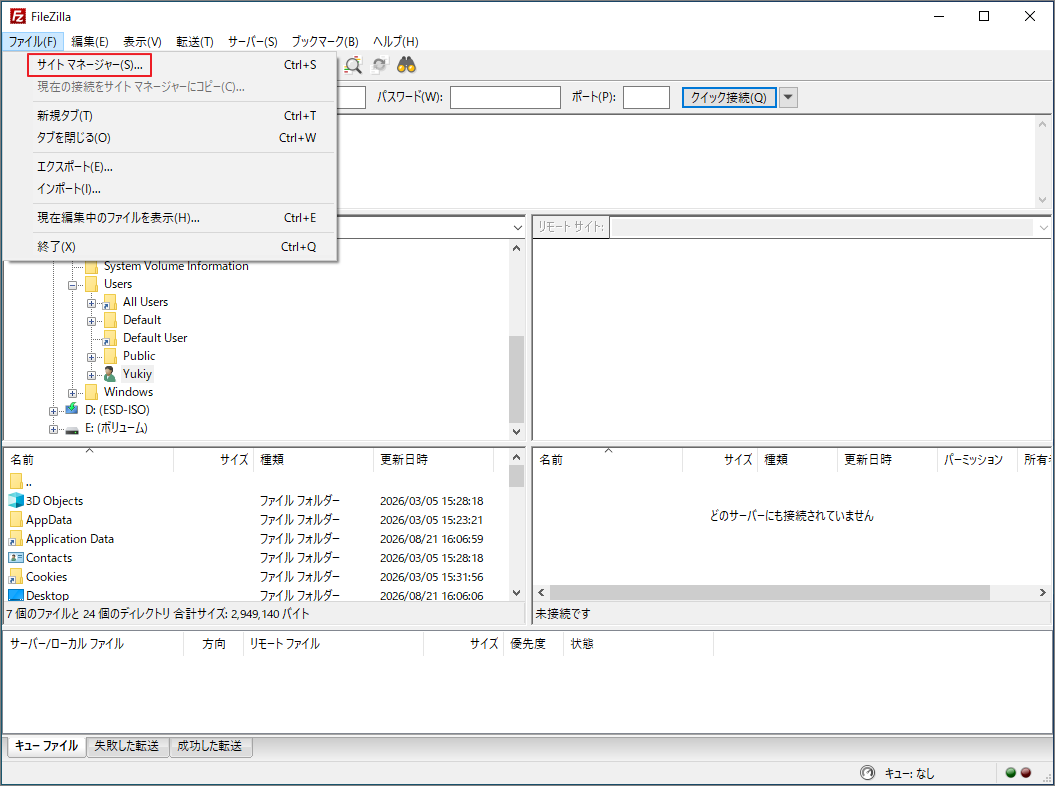Open the View (表示) menu
The width and height of the screenshot is (1055, 786).
[x=142, y=42]
